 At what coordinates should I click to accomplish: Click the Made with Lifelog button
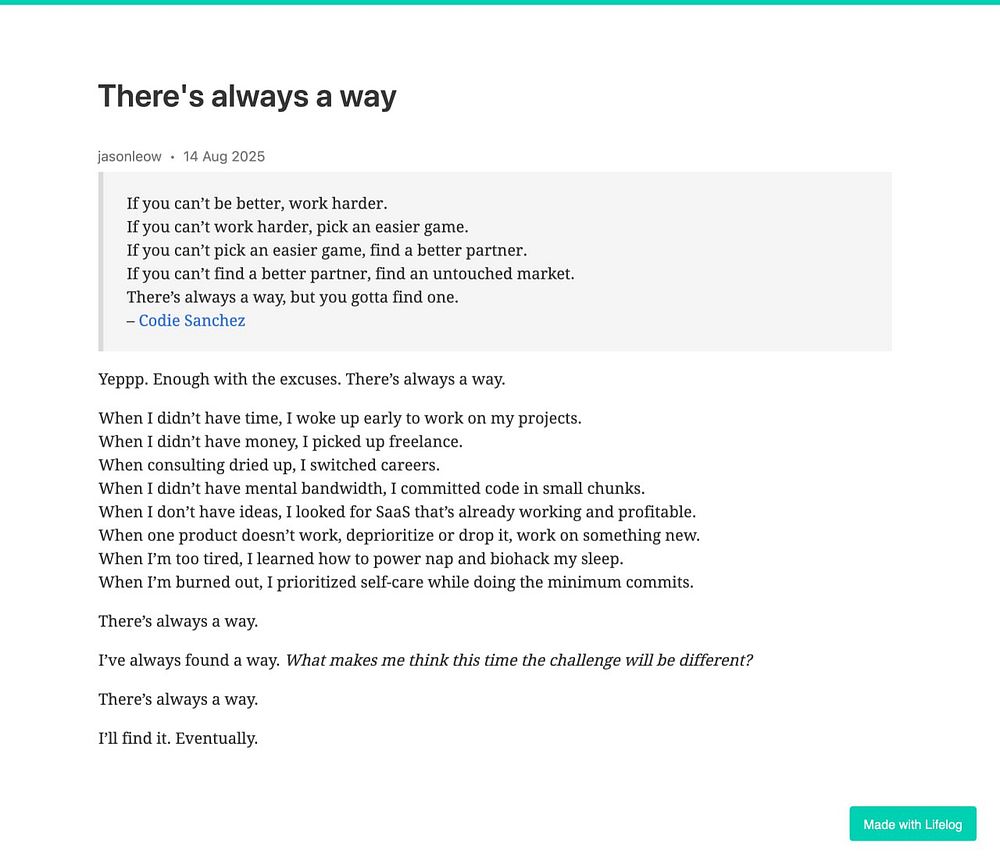coord(913,823)
